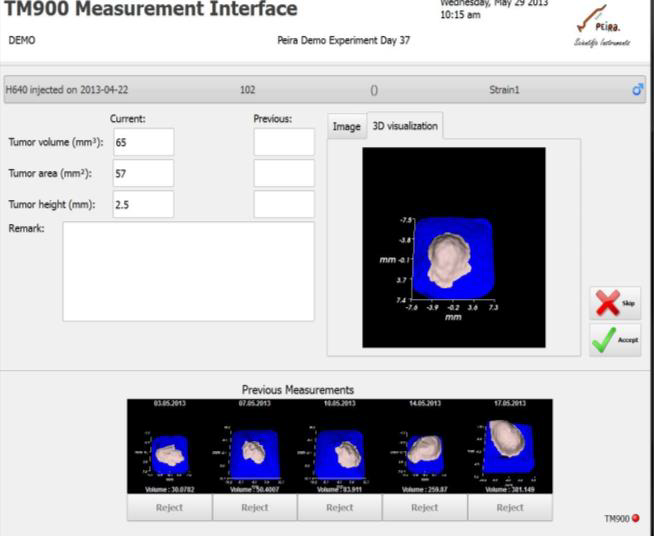The width and height of the screenshot is (654, 536).
Task: Reject the 10.05.2013 measurement
Action: tap(339, 507)
